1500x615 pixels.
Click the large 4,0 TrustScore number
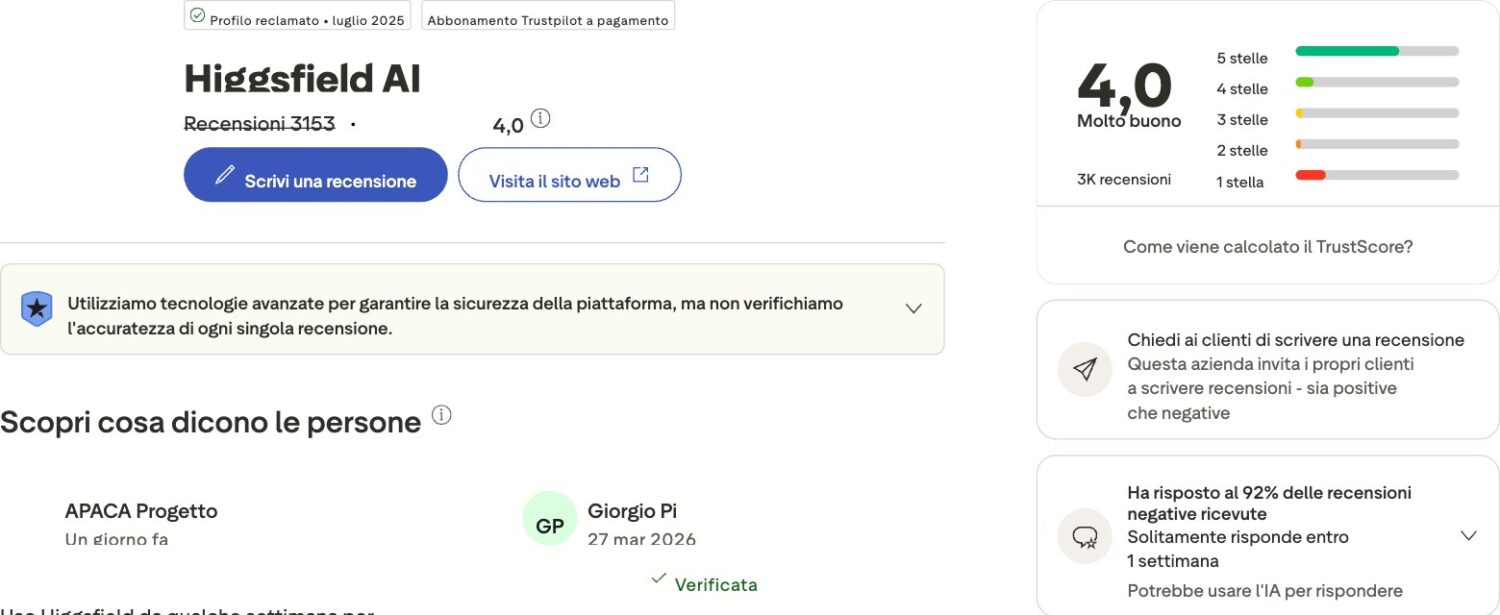tap(1124, 85)
